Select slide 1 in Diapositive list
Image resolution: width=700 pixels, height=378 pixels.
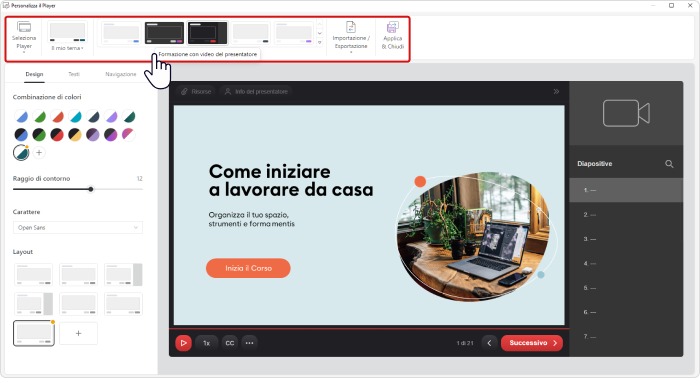coord(626,190)
